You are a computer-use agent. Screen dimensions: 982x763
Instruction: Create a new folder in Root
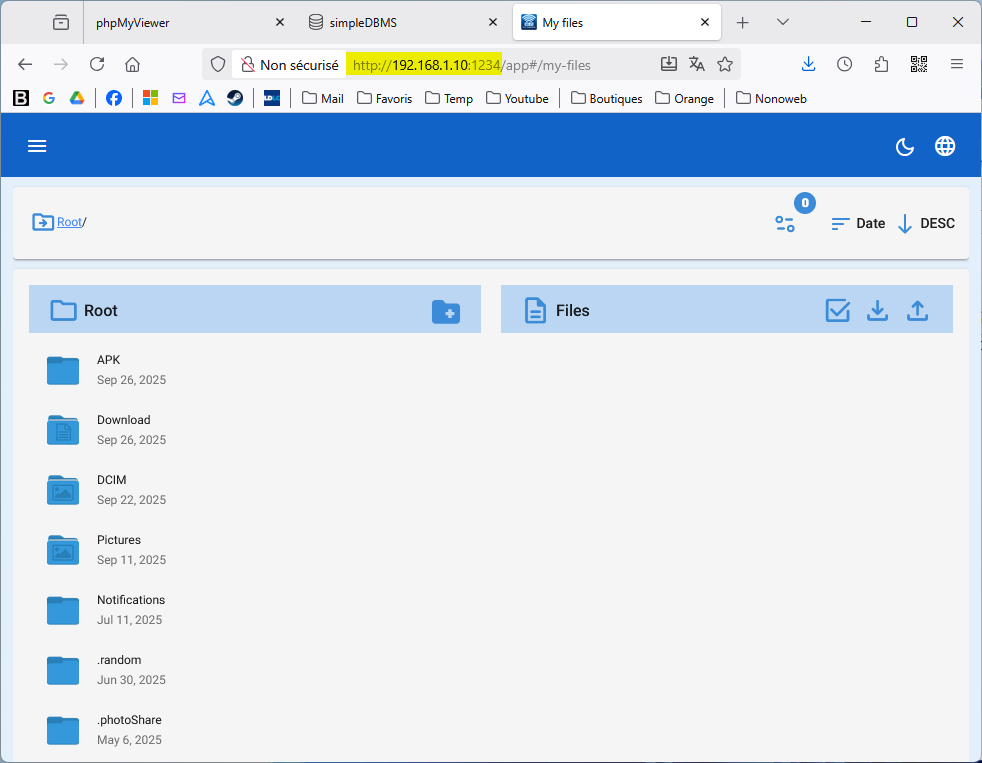[x=446, y=311]
